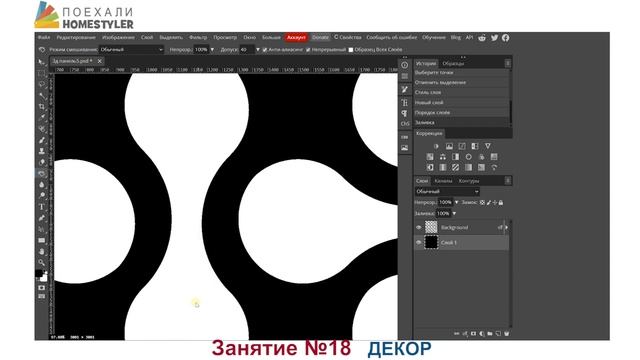The height and width of the screenshot is (360, 640).
Task: Select the Magic Wand tool
Action: click(x=41, y=96)
